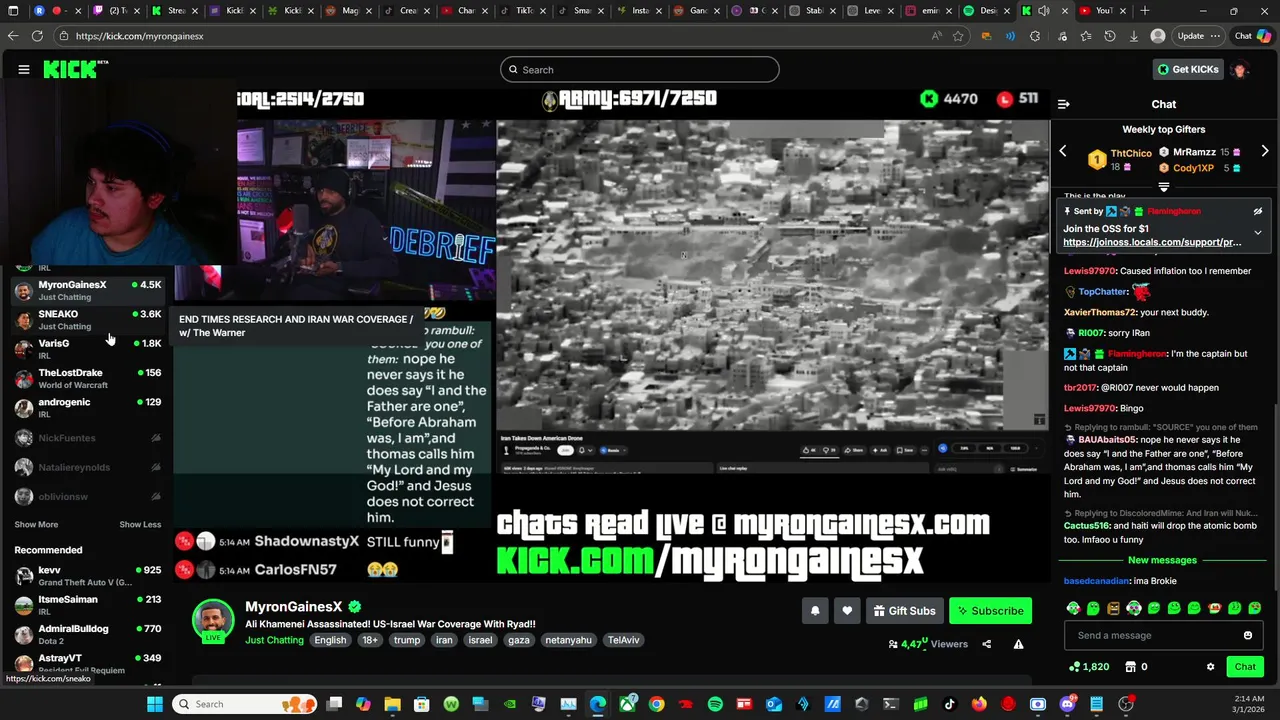Hide the pinned message with eye-slash icon

[1258, 212]
